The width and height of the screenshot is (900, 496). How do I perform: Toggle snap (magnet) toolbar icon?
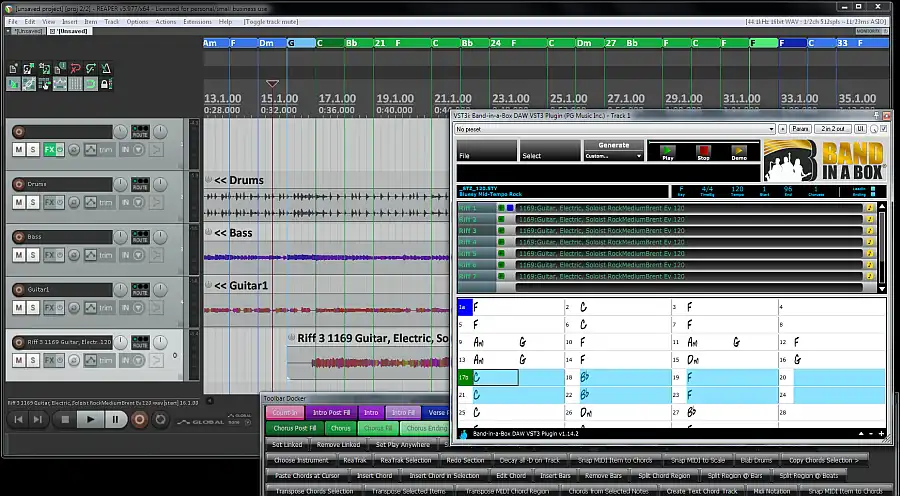click(x=91, y=84)
